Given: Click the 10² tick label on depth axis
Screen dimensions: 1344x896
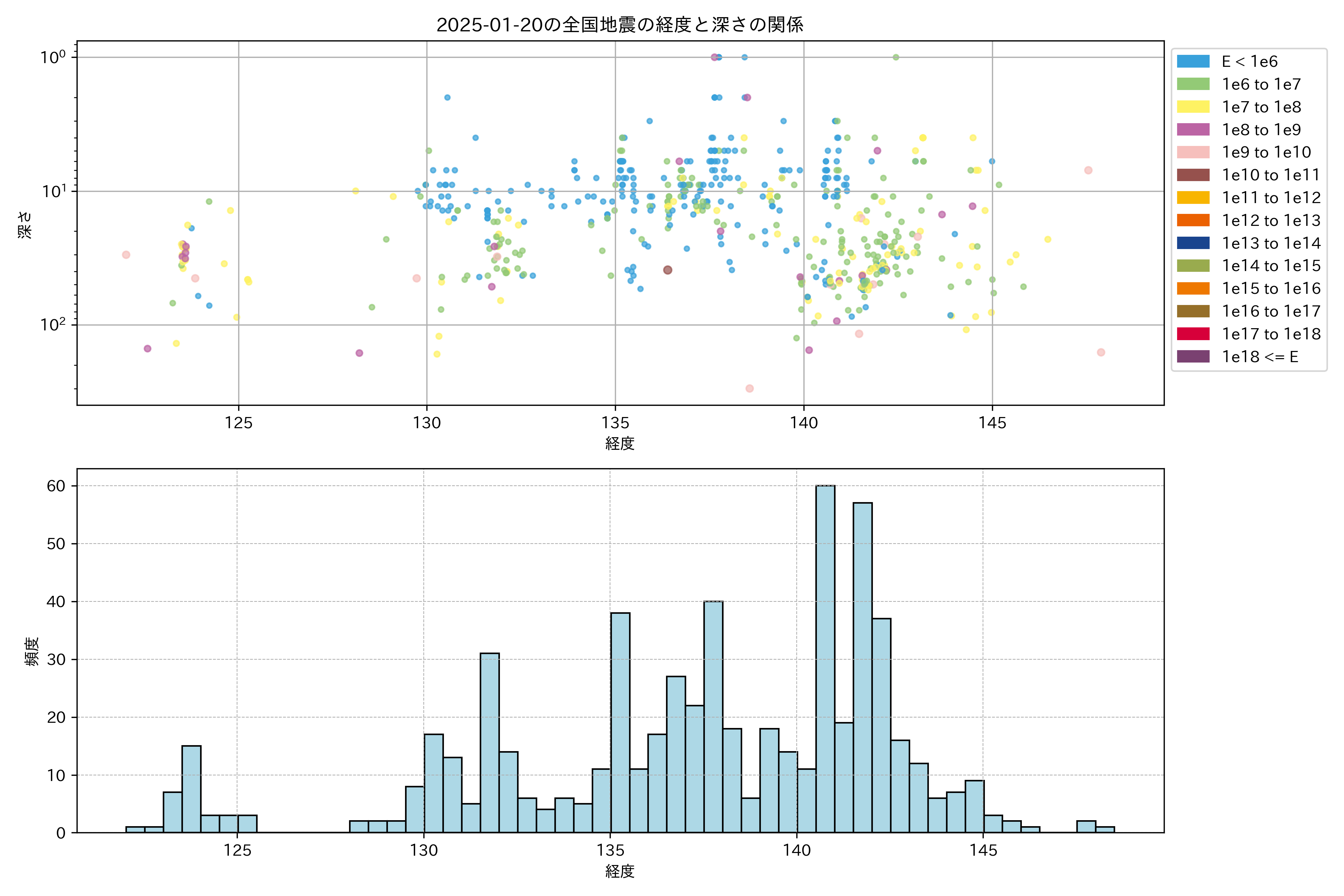Looking at the screenshot, I should 53,324.
